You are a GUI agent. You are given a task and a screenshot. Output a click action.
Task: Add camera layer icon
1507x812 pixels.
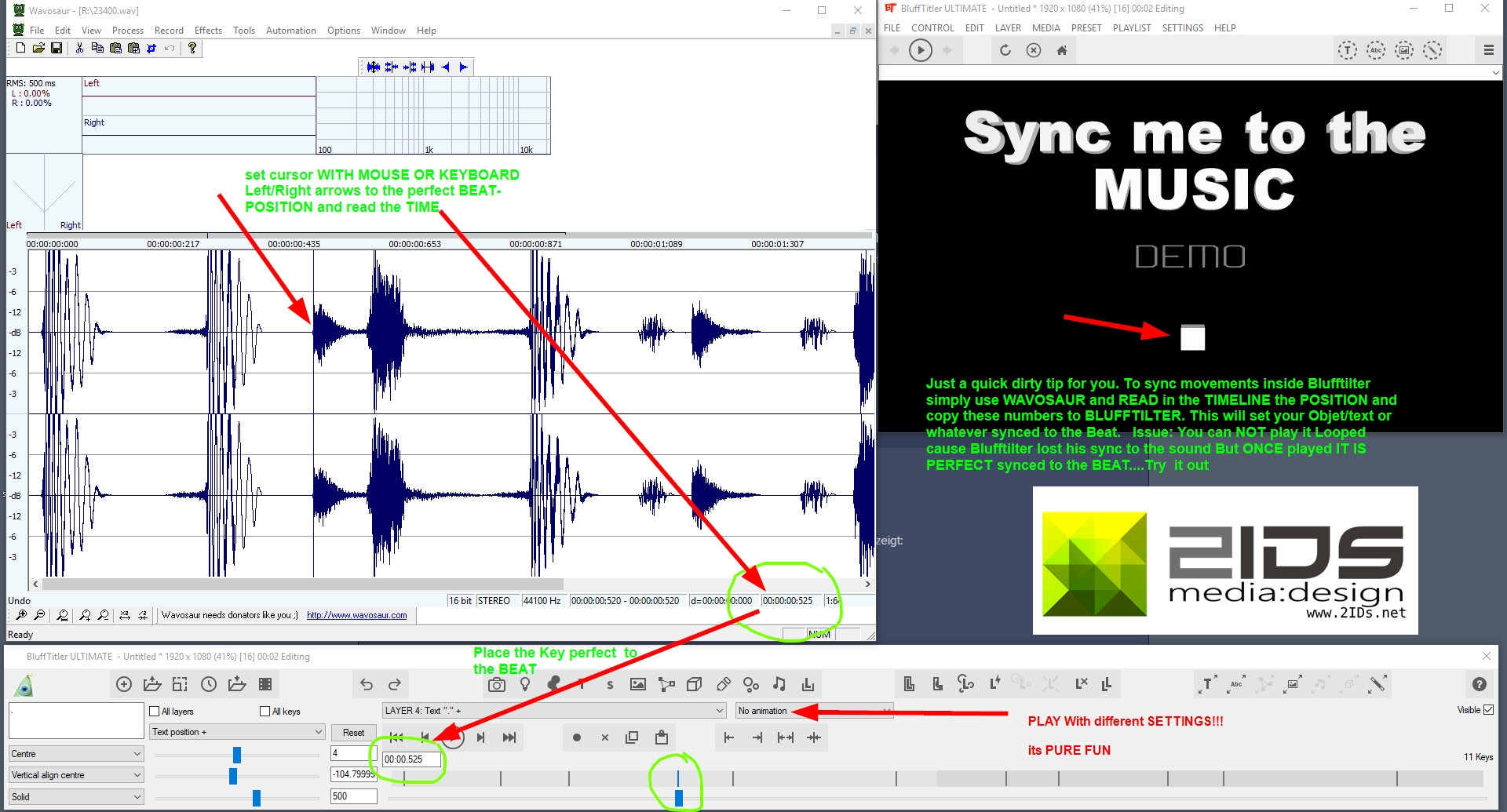coord(497,684)
